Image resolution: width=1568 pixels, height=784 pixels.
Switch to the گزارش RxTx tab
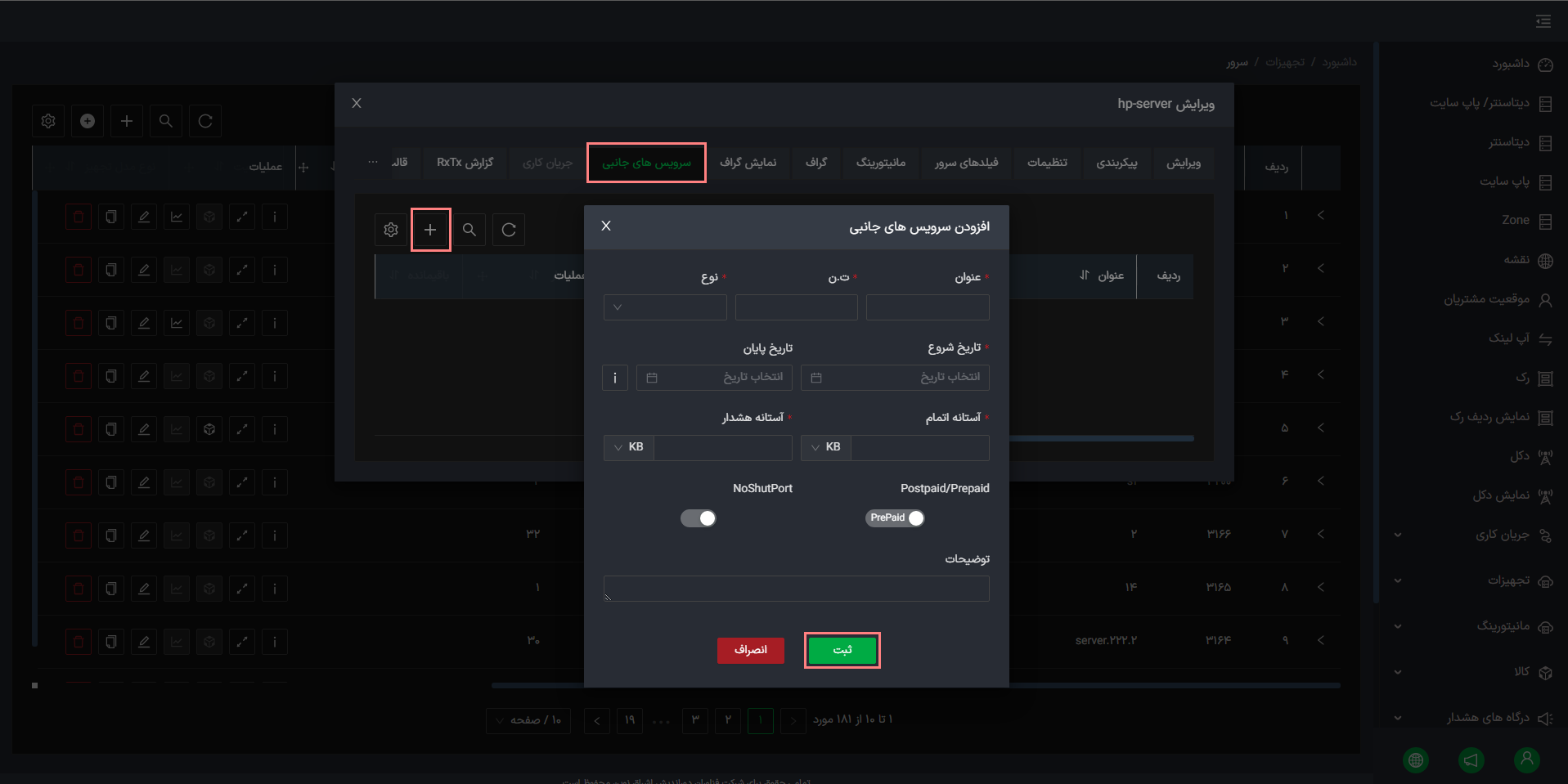[x=465, y=163]
